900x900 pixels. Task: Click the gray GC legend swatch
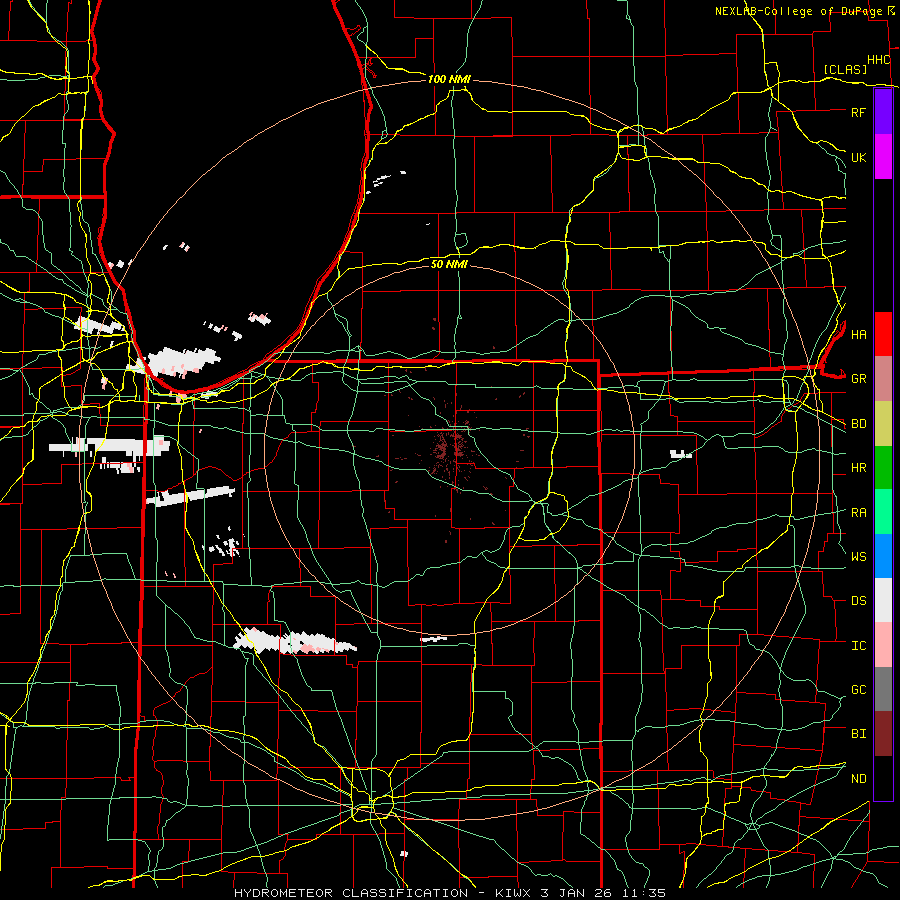(883, 689)
